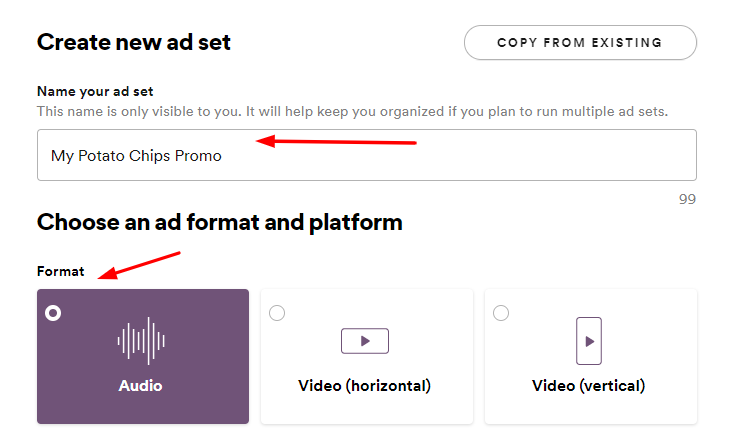Click the Format section label
Screen dimensions: 736x447
[x=61, y=271]
